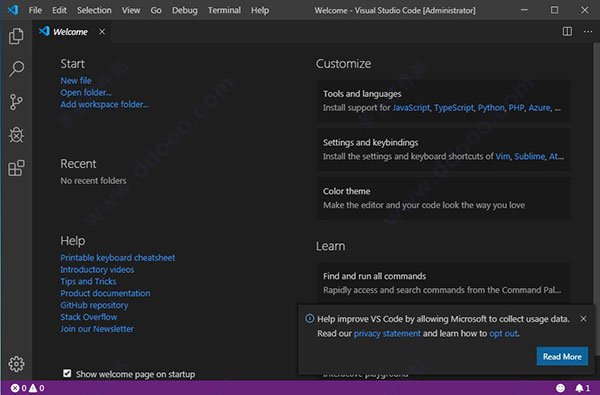600x395 pixels.
Task: Open the Go menu
Action: coord(156,10)
